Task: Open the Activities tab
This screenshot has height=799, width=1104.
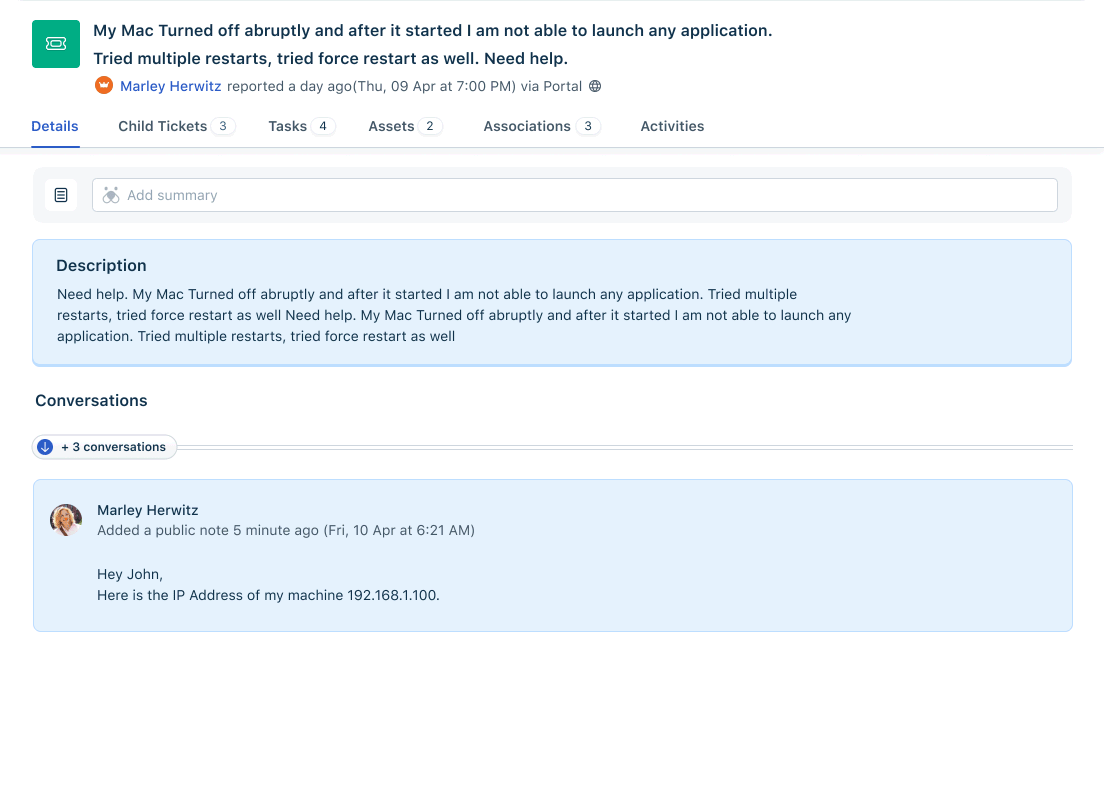Action: click(672, 126)
